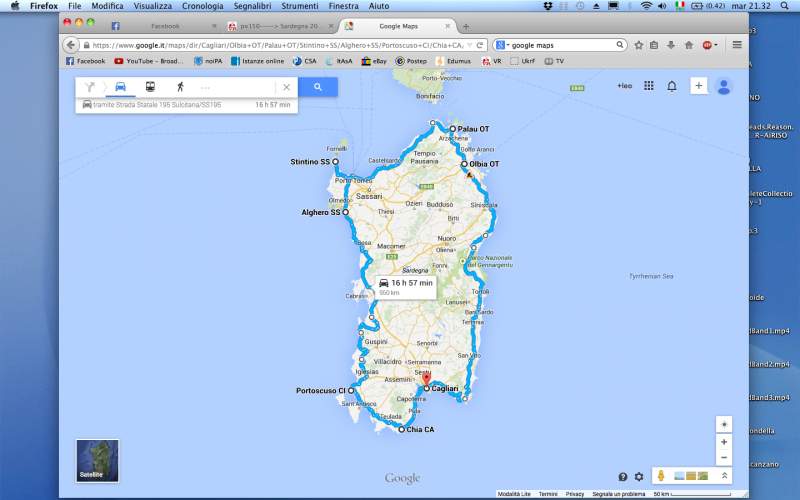Close the directions panel with the X
800x500 pixels.
[287, 87]
